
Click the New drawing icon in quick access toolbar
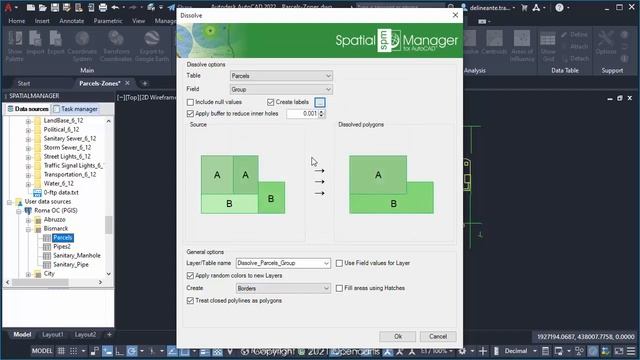point(31,7)
